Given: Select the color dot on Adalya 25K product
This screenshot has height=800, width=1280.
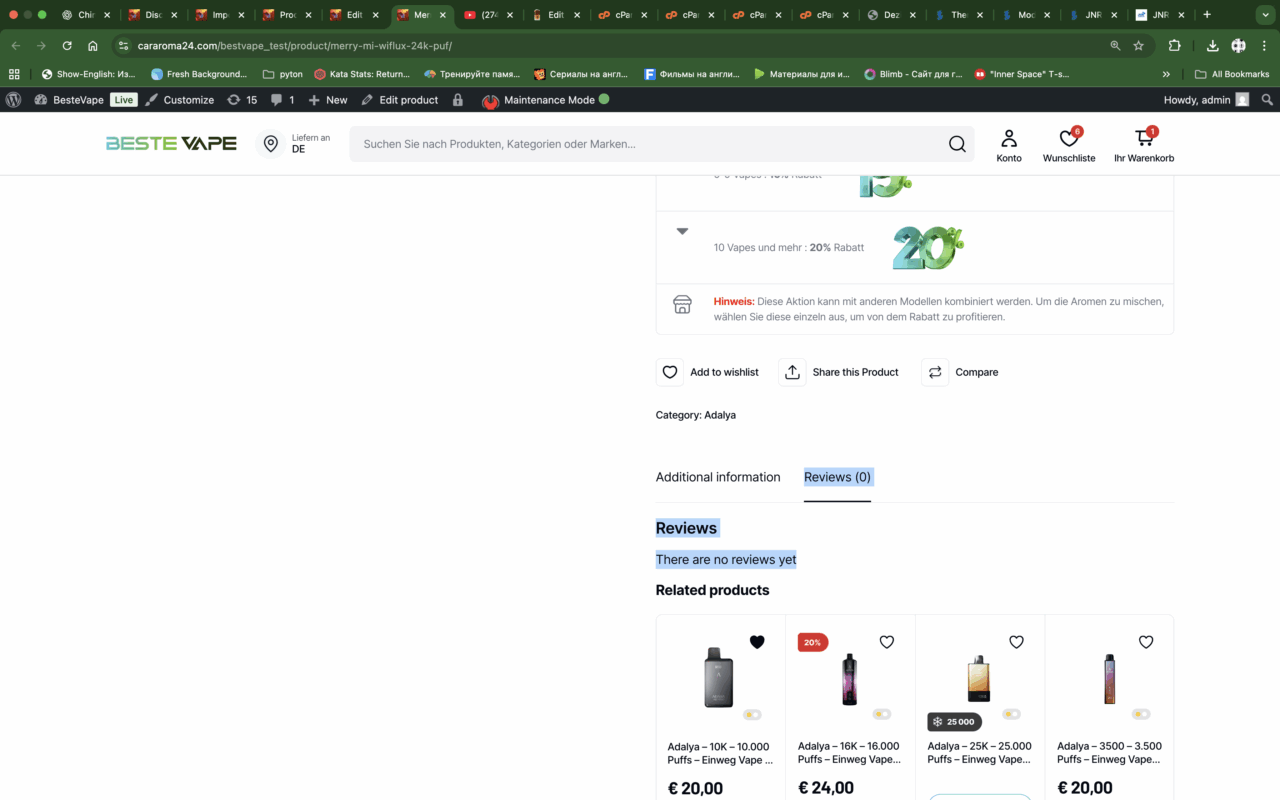Looking at the screenshot, I should (x=1011, y=714).
